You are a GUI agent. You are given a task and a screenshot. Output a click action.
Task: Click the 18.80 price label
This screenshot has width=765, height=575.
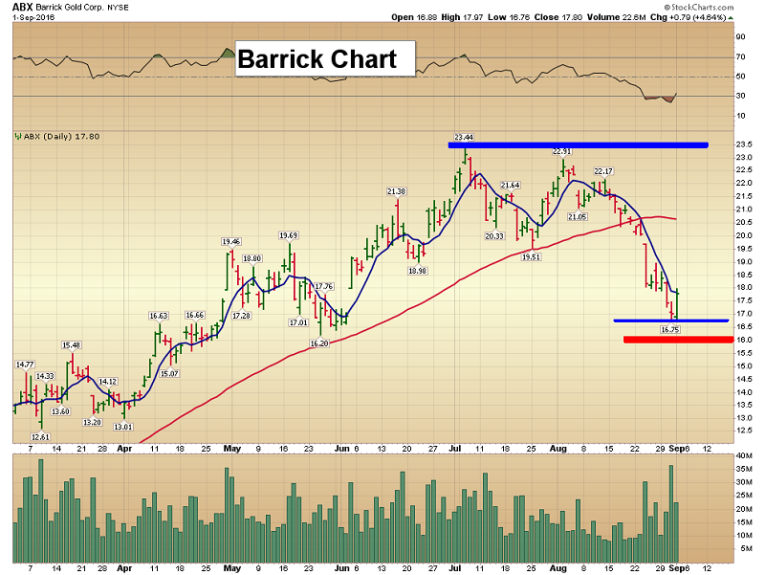pos(252,258)
